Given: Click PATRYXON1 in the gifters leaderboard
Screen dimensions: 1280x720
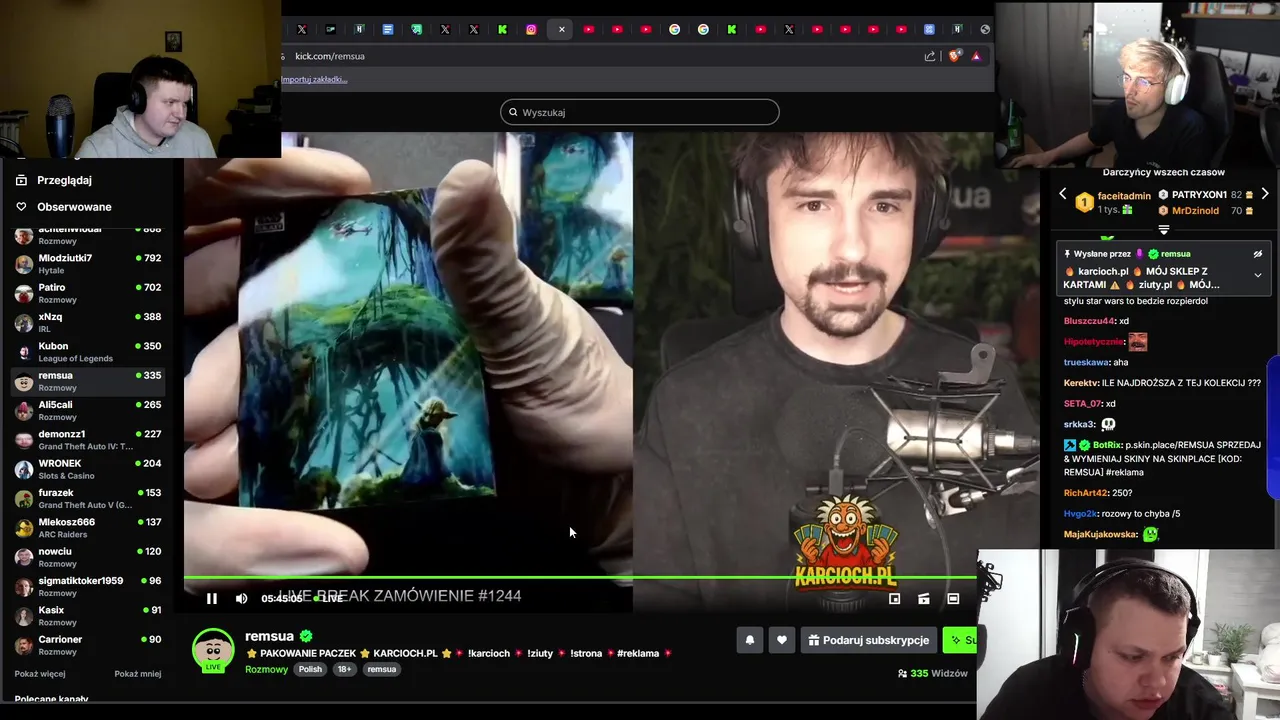Looking at the screenshot, I should click(1199, 195).
